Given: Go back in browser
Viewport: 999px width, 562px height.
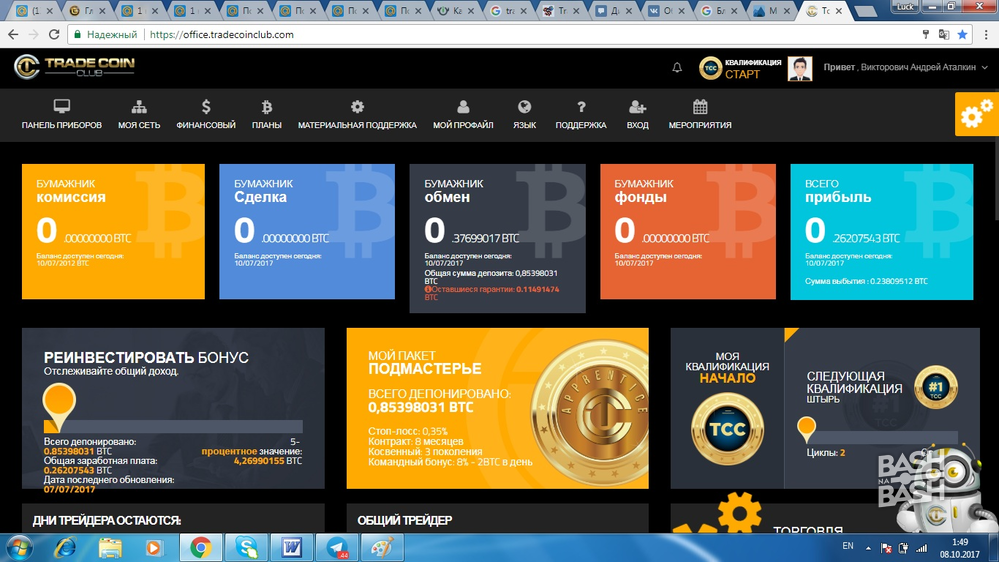Looking at the screenshot, I should pyautogui.click(x=13, y=34).
